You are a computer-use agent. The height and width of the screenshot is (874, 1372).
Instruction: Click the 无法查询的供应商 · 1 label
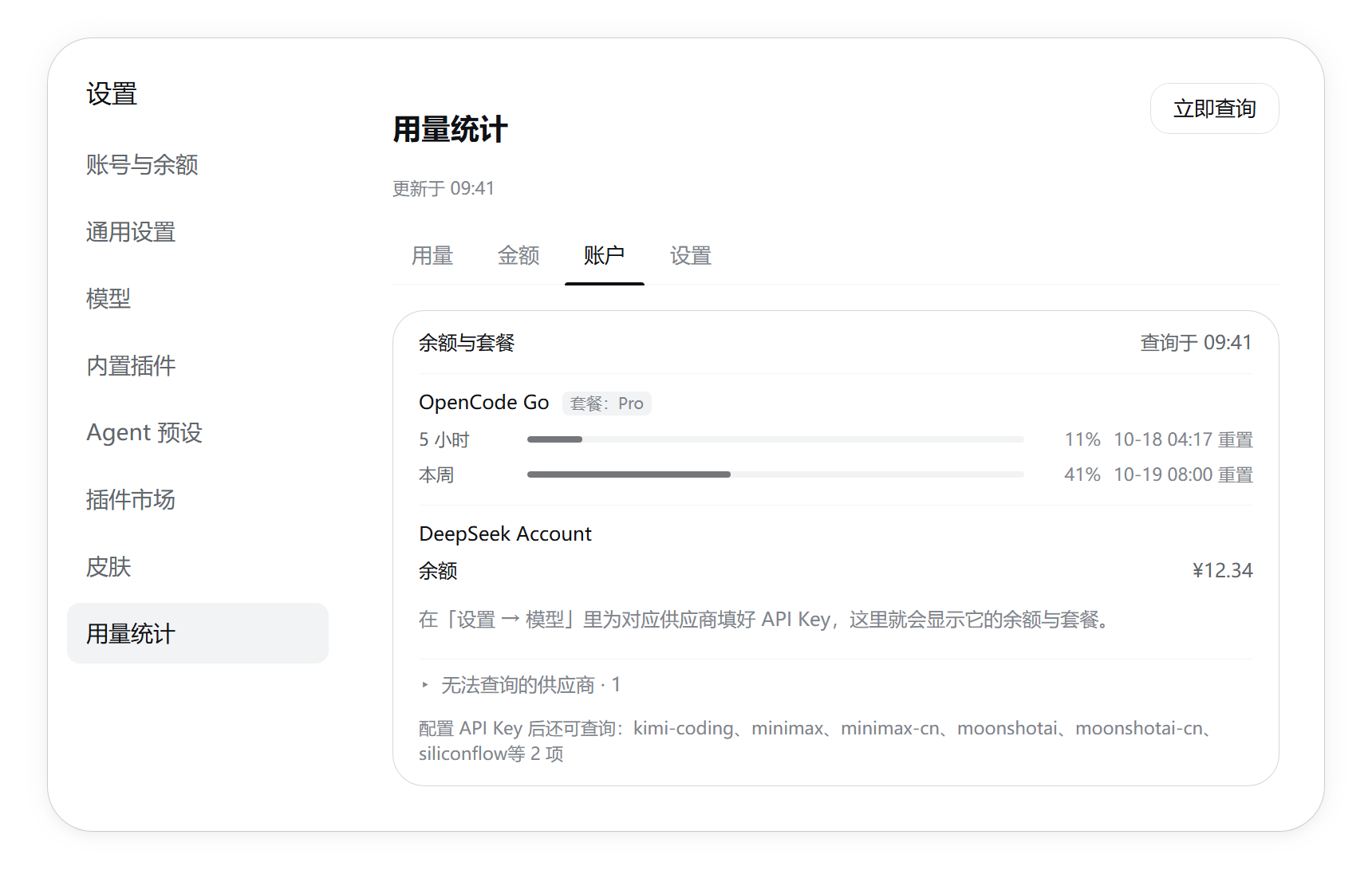pyautogui.click(x=530, y=685)
